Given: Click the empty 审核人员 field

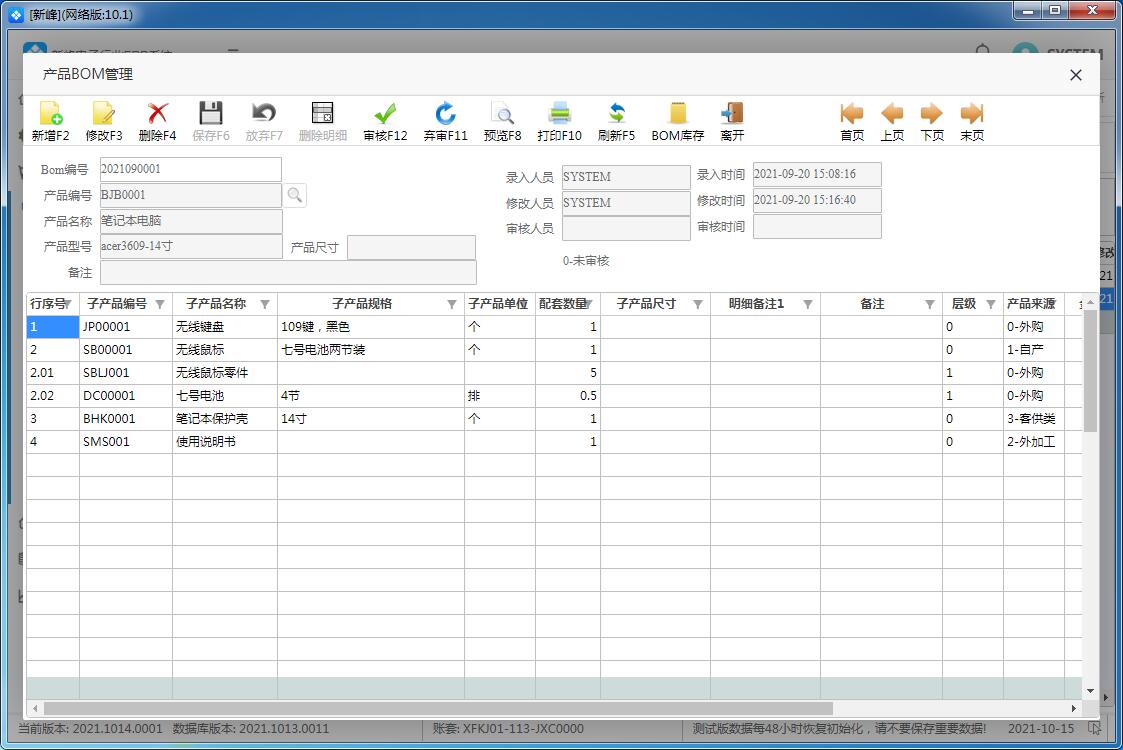Looking at the screenshot, I should [626, 229].
